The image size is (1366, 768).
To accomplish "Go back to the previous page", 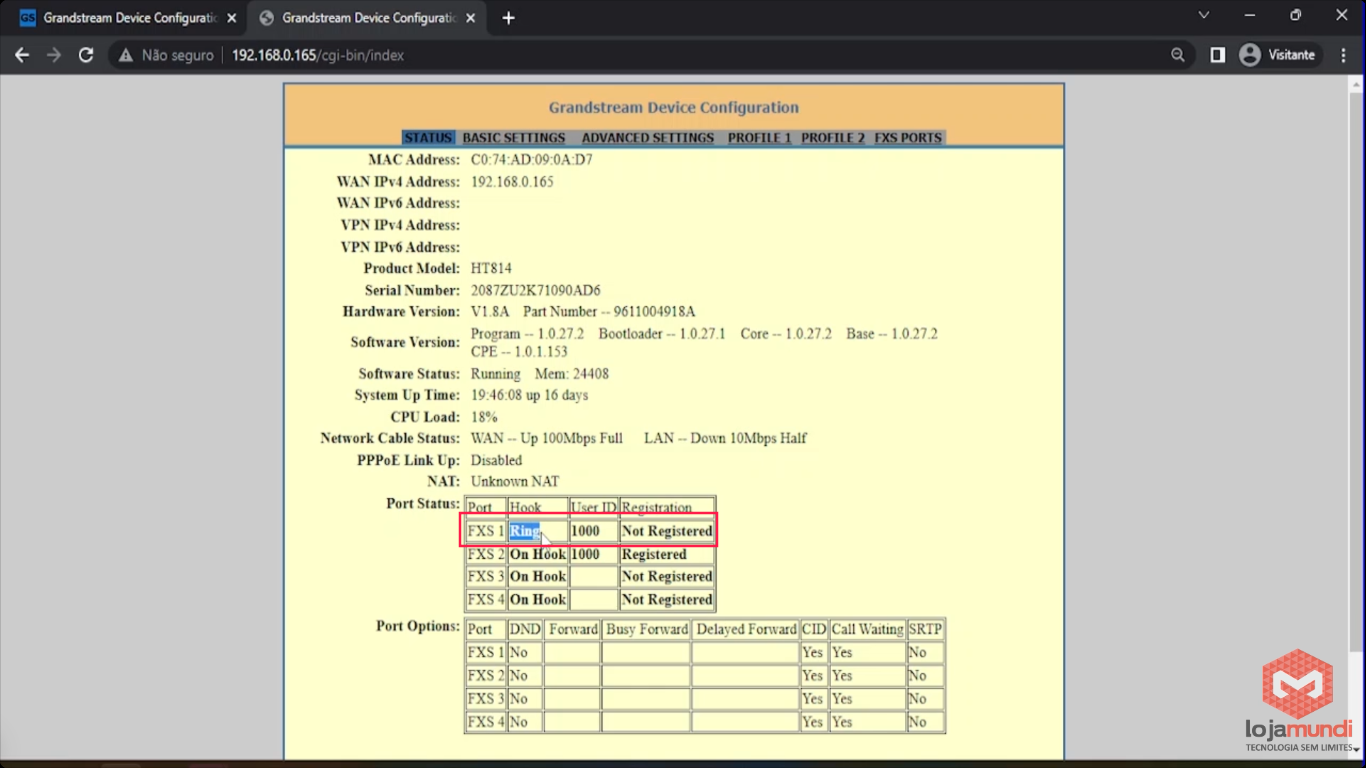I will click(x=22, y=55).
